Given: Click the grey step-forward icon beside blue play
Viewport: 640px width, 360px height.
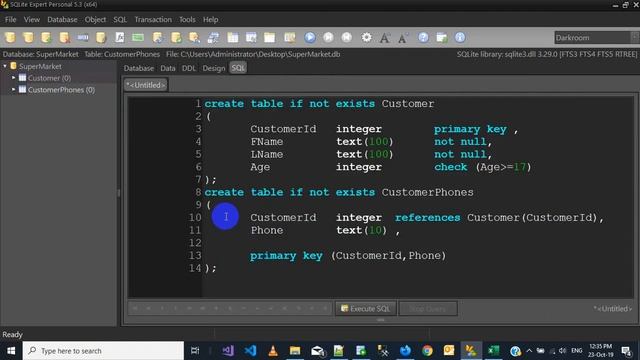Looking at the screenshot, I should point(328,38).
